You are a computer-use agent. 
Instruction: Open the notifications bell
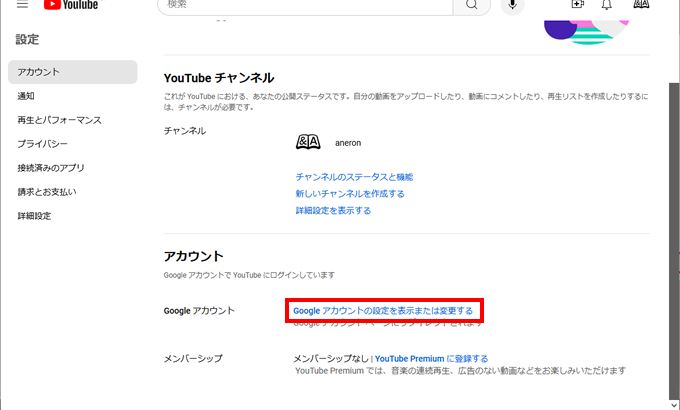[607, 4]
